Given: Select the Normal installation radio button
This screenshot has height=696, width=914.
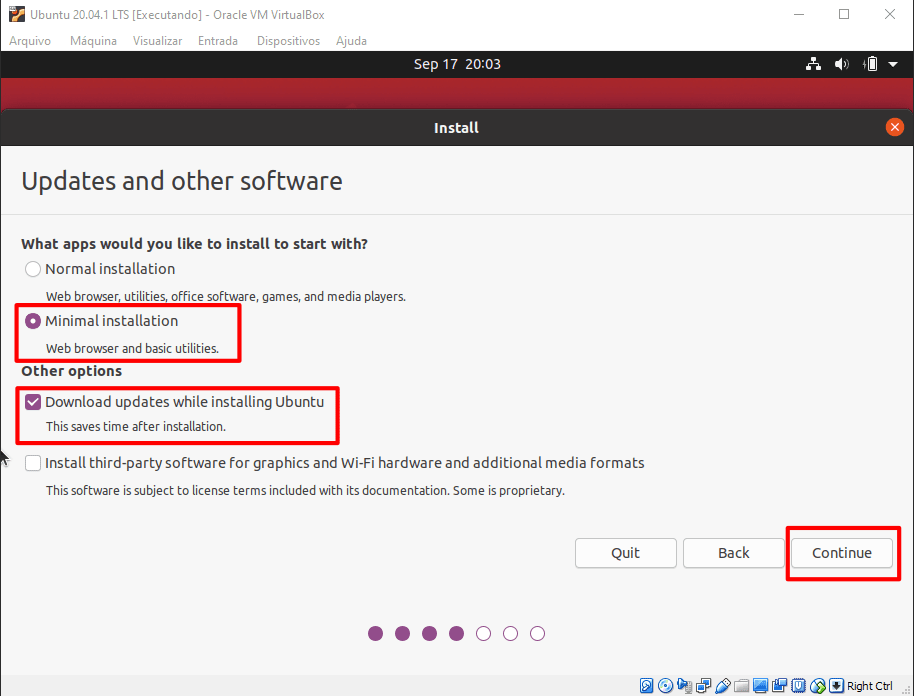Looking at the screenshot, I should point(33,269).
